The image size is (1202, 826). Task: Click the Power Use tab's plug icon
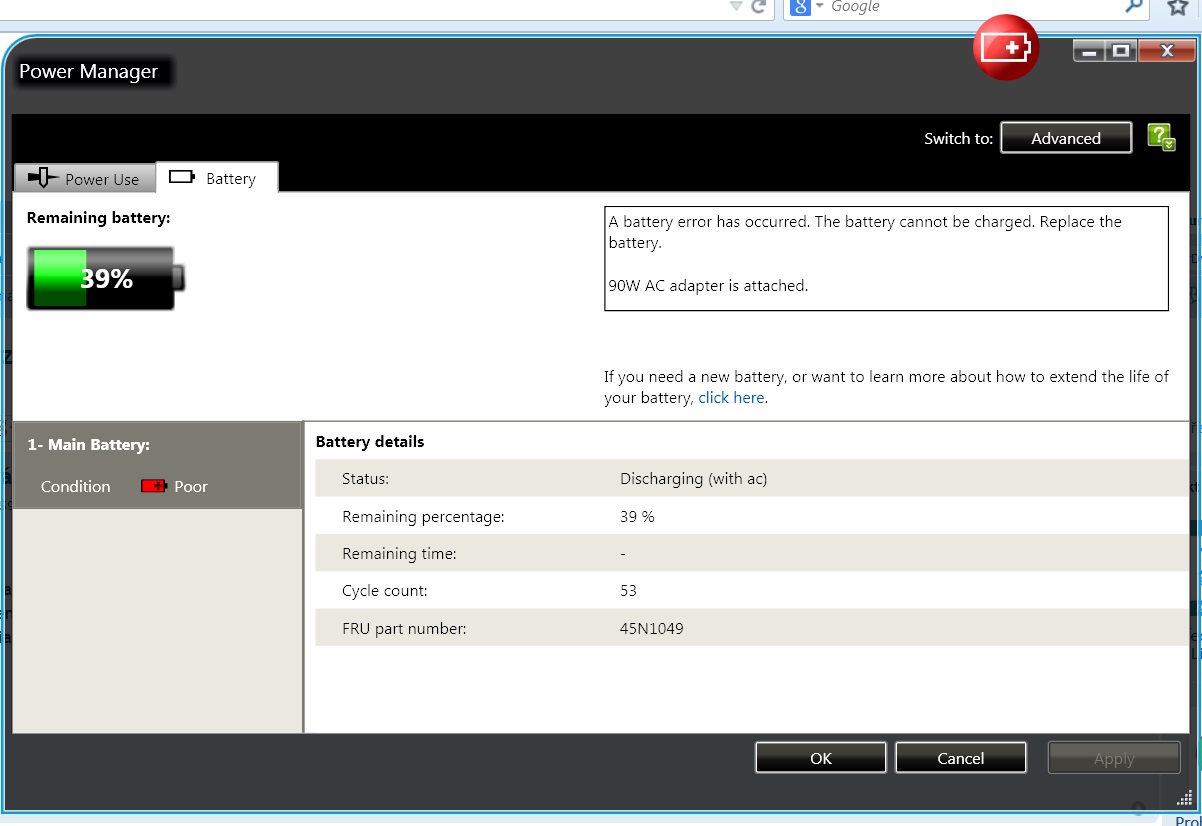[44, 178]
